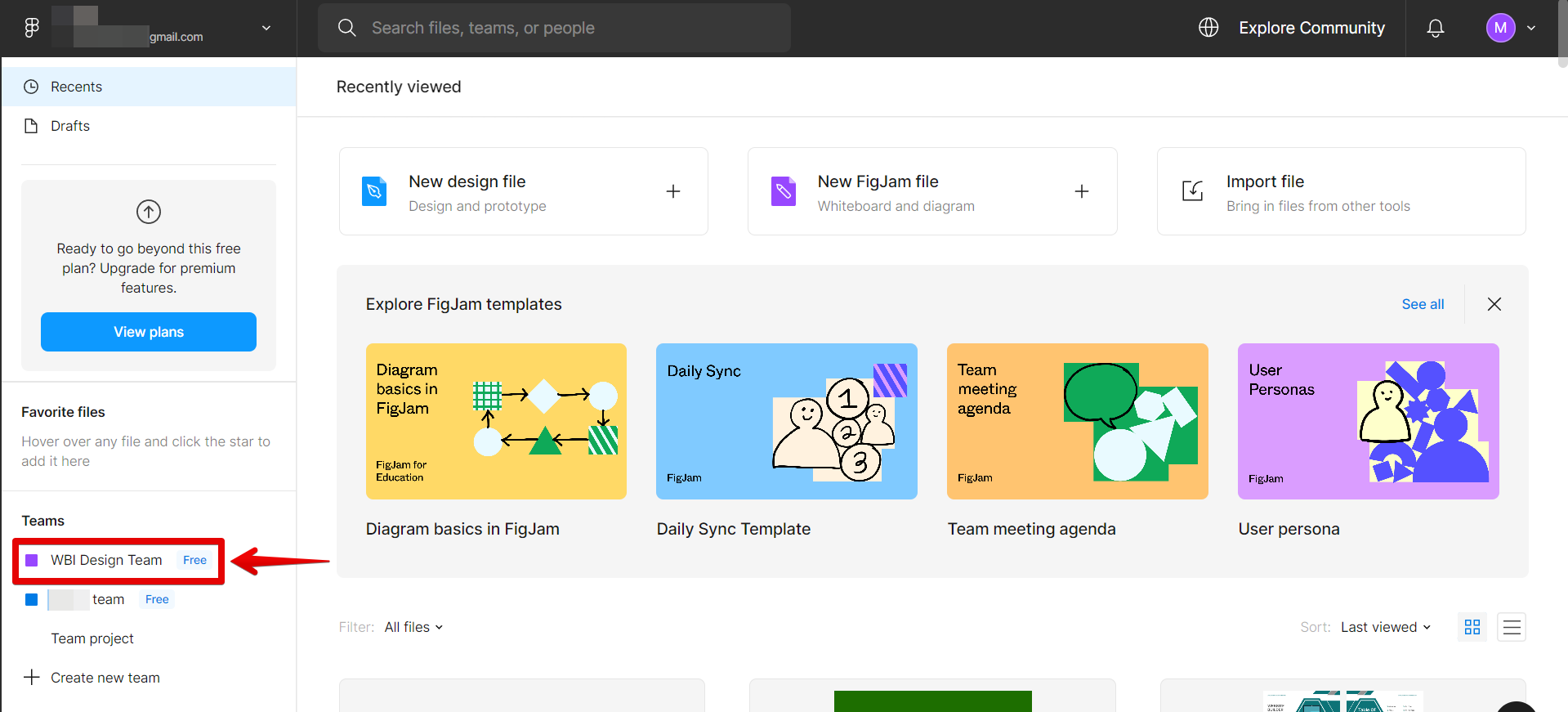Click the Import file icon
This screenshot has width=1568, height=712.
[x=1193, y=191]
